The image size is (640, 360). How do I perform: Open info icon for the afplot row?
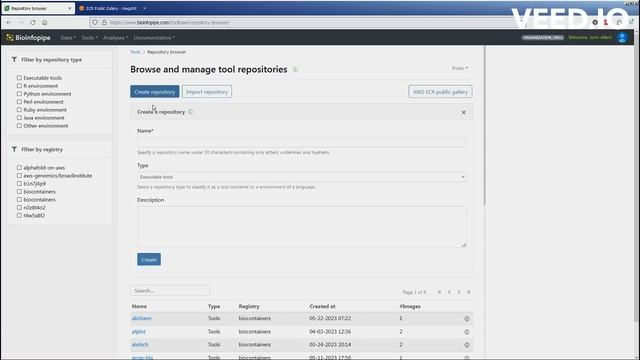[x=467, y=332]
